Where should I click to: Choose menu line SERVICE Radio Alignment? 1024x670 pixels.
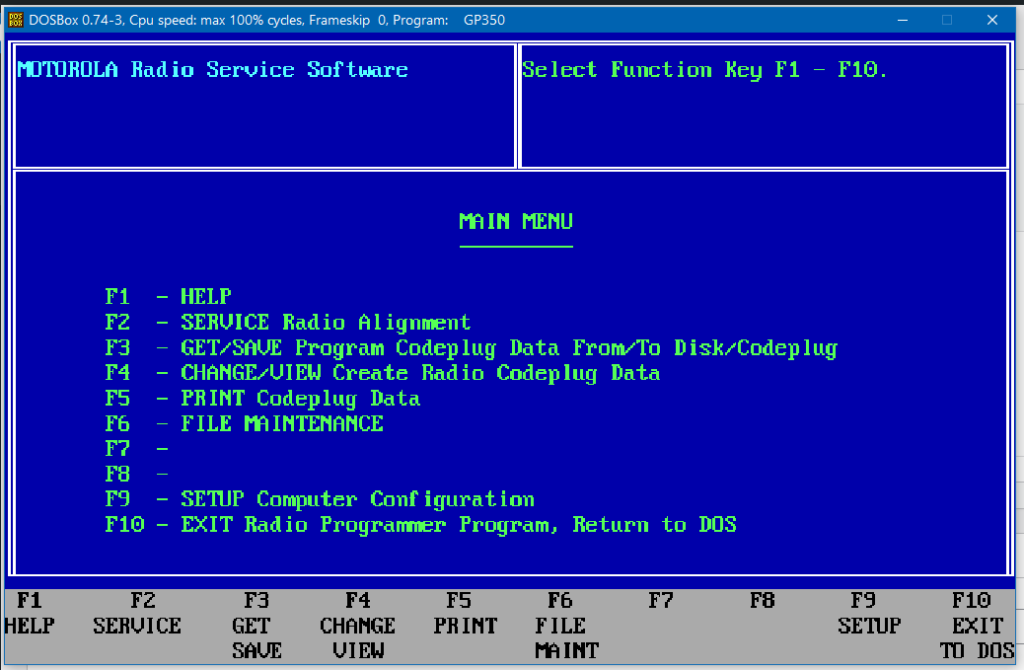[x=288, y=322]
